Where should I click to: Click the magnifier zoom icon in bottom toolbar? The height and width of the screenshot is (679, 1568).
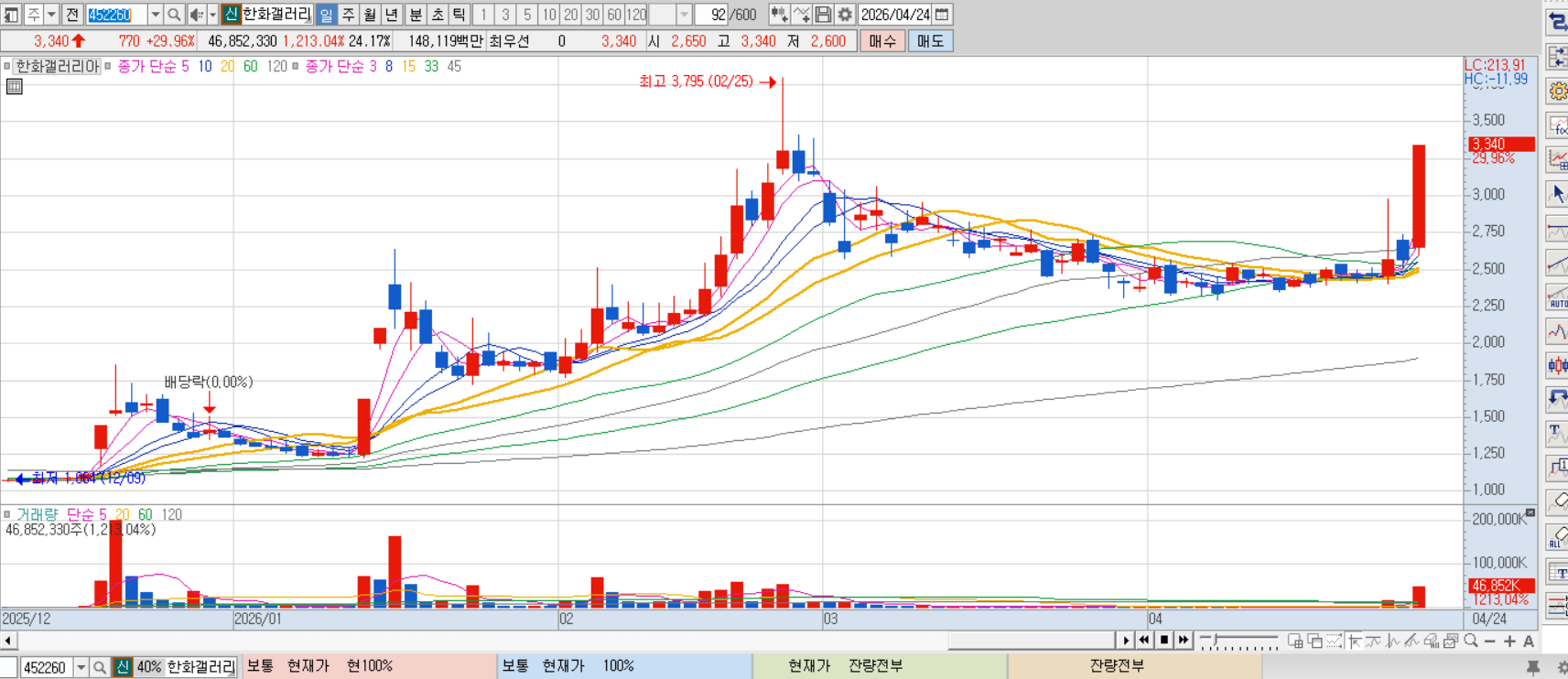1470,641
